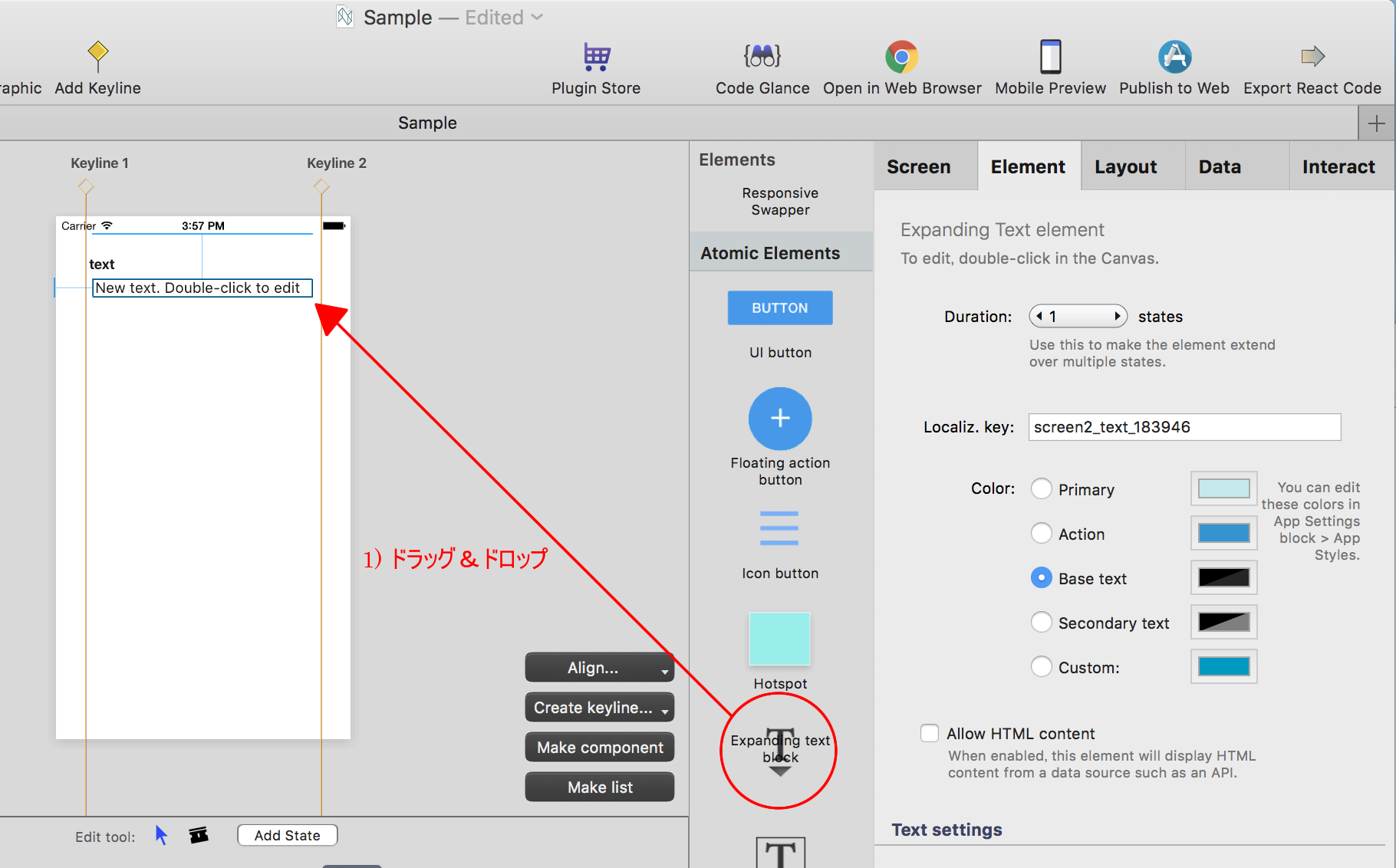Switch to the Interact tab
The image size is (1396, 868).
1338,166
